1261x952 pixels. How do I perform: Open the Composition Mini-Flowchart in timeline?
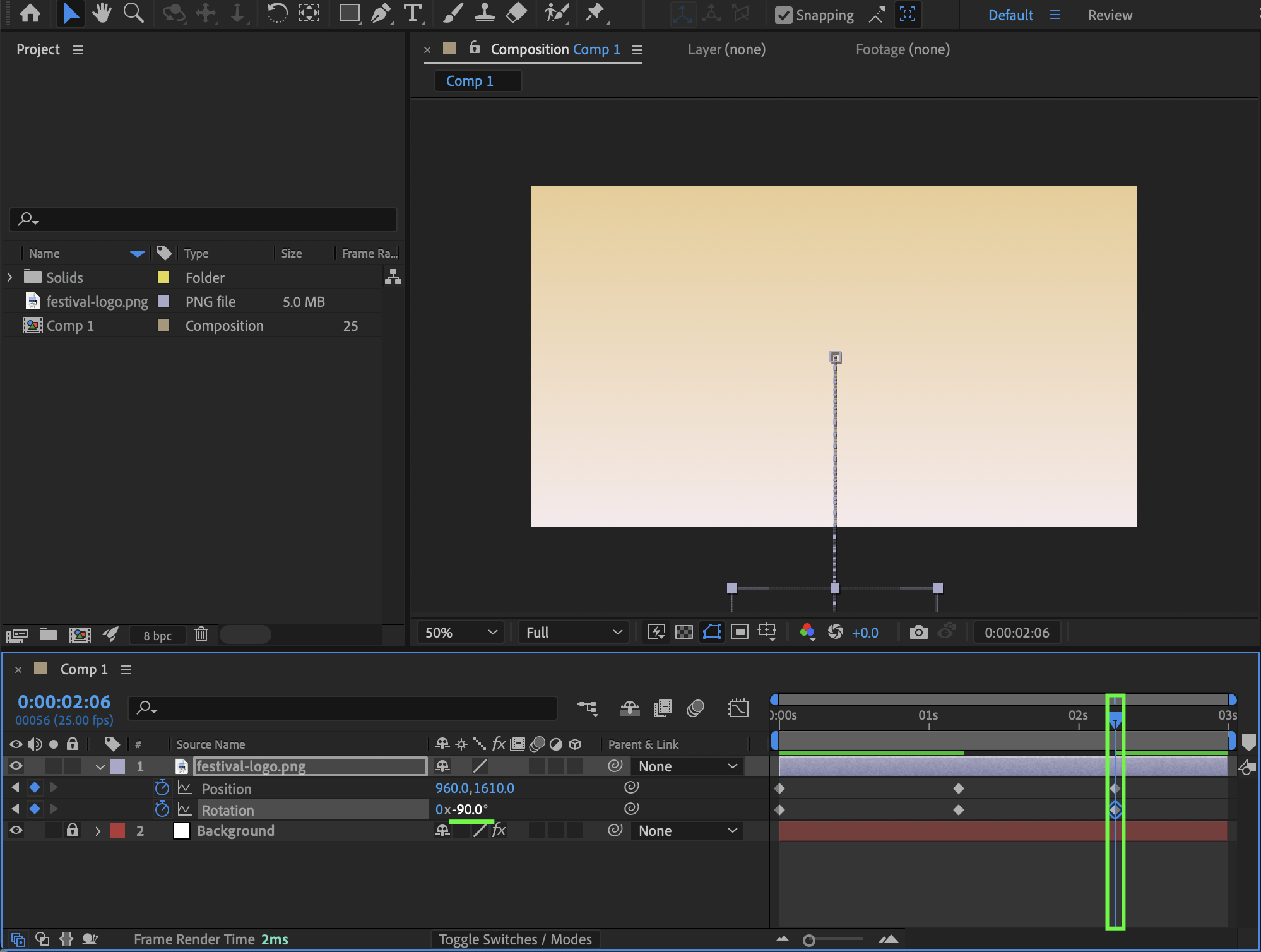(x=587, y=708)
